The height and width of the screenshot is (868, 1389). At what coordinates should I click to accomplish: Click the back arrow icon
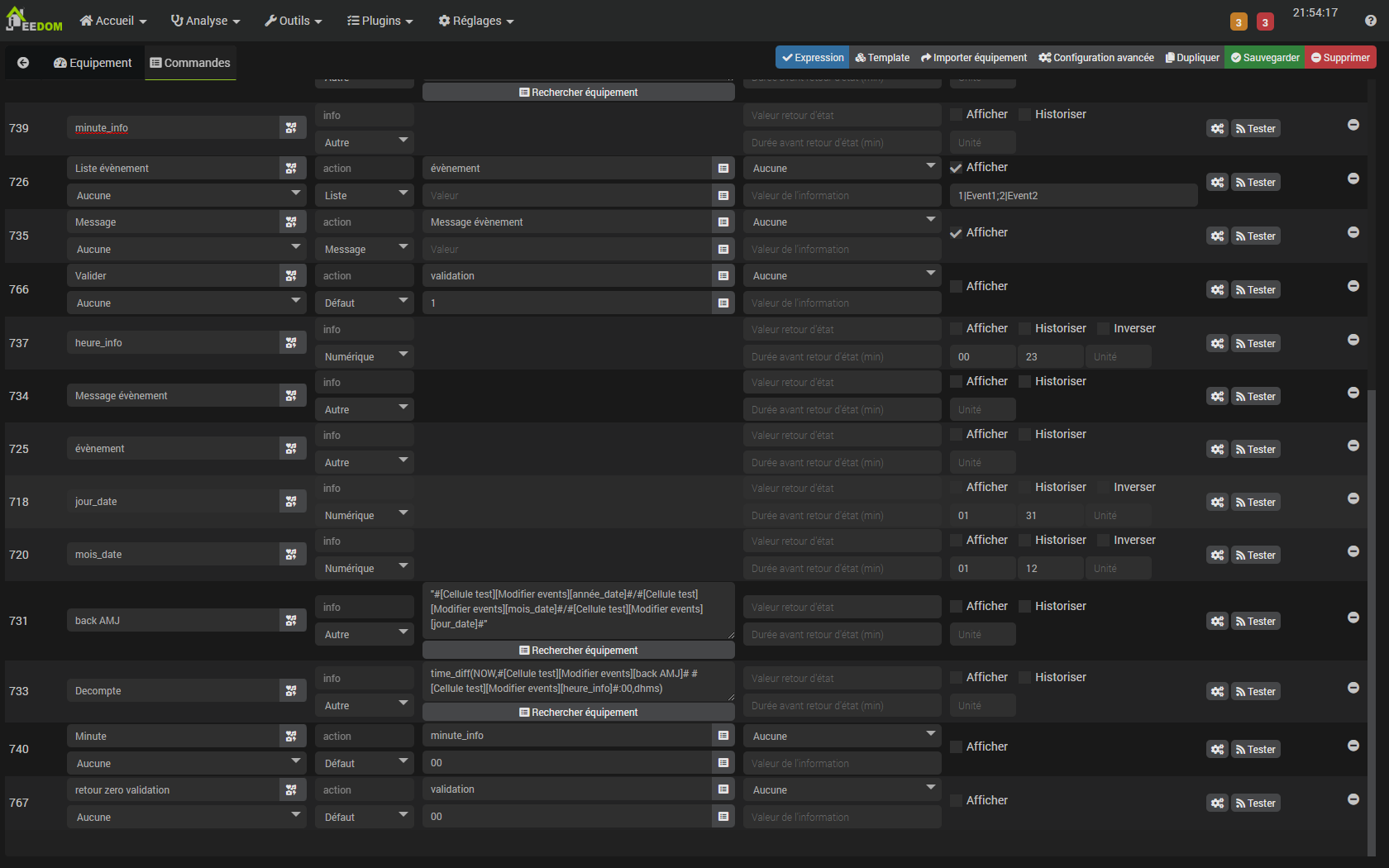tap(23, 63)
